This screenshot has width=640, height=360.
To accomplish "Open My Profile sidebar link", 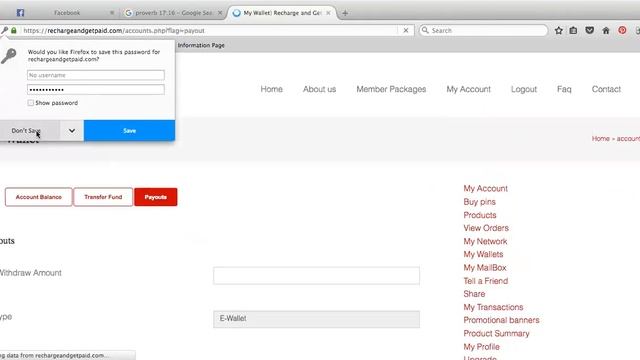I will [x=481, y=347].
